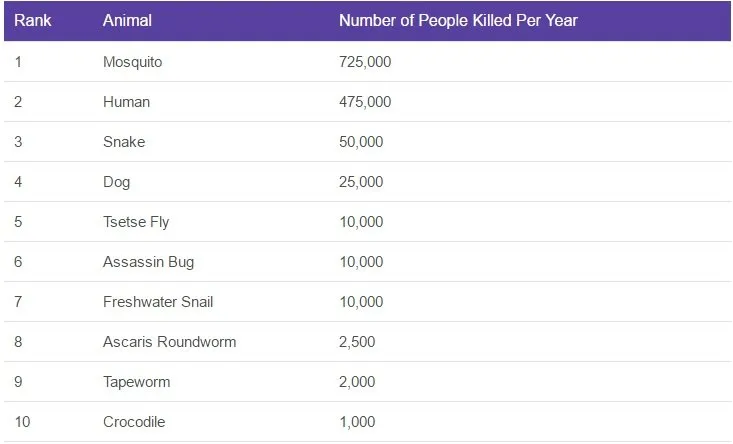Click rank number 10

click(x=22, y=422)
